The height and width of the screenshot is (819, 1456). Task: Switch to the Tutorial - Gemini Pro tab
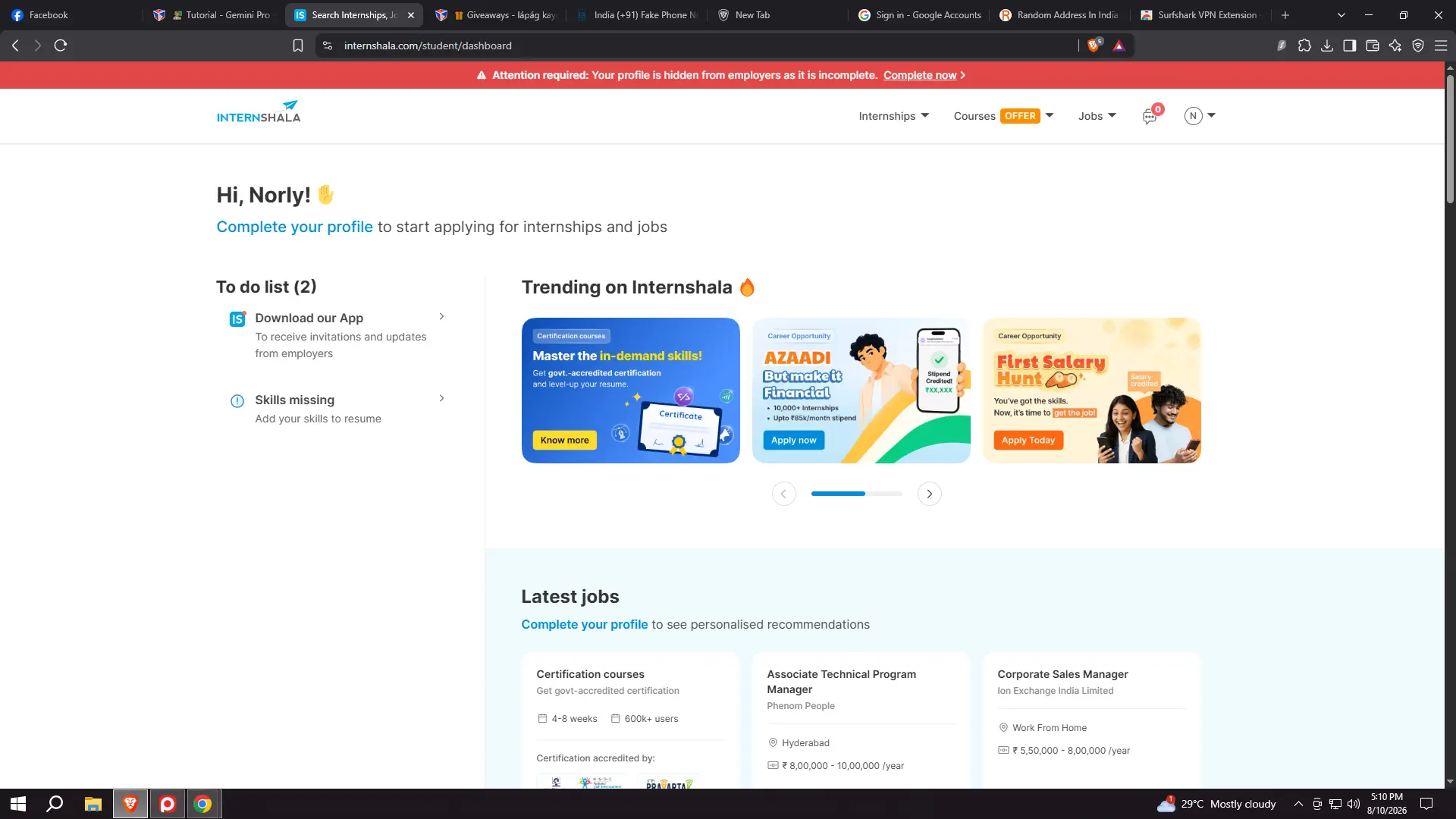point(212,15)
